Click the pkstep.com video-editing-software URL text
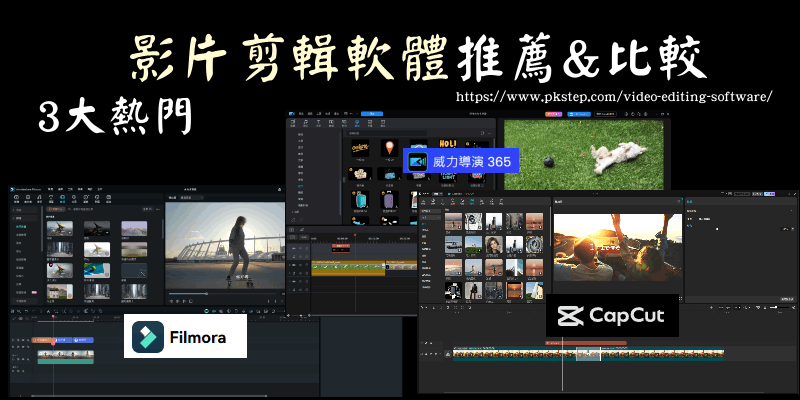Image resolution: width=800 pixels, height=400 pixels. tap(614, 97)
